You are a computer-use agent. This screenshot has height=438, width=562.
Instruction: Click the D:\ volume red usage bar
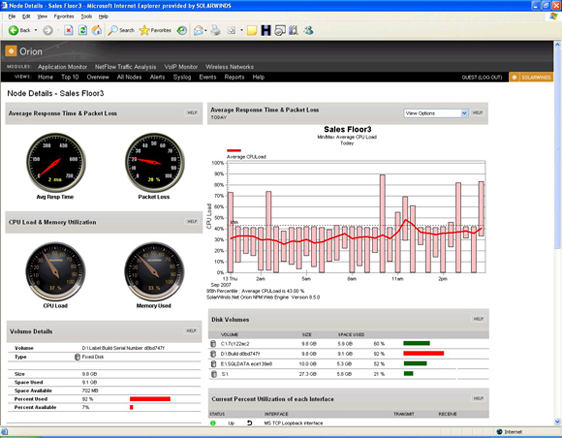point(424,353)
